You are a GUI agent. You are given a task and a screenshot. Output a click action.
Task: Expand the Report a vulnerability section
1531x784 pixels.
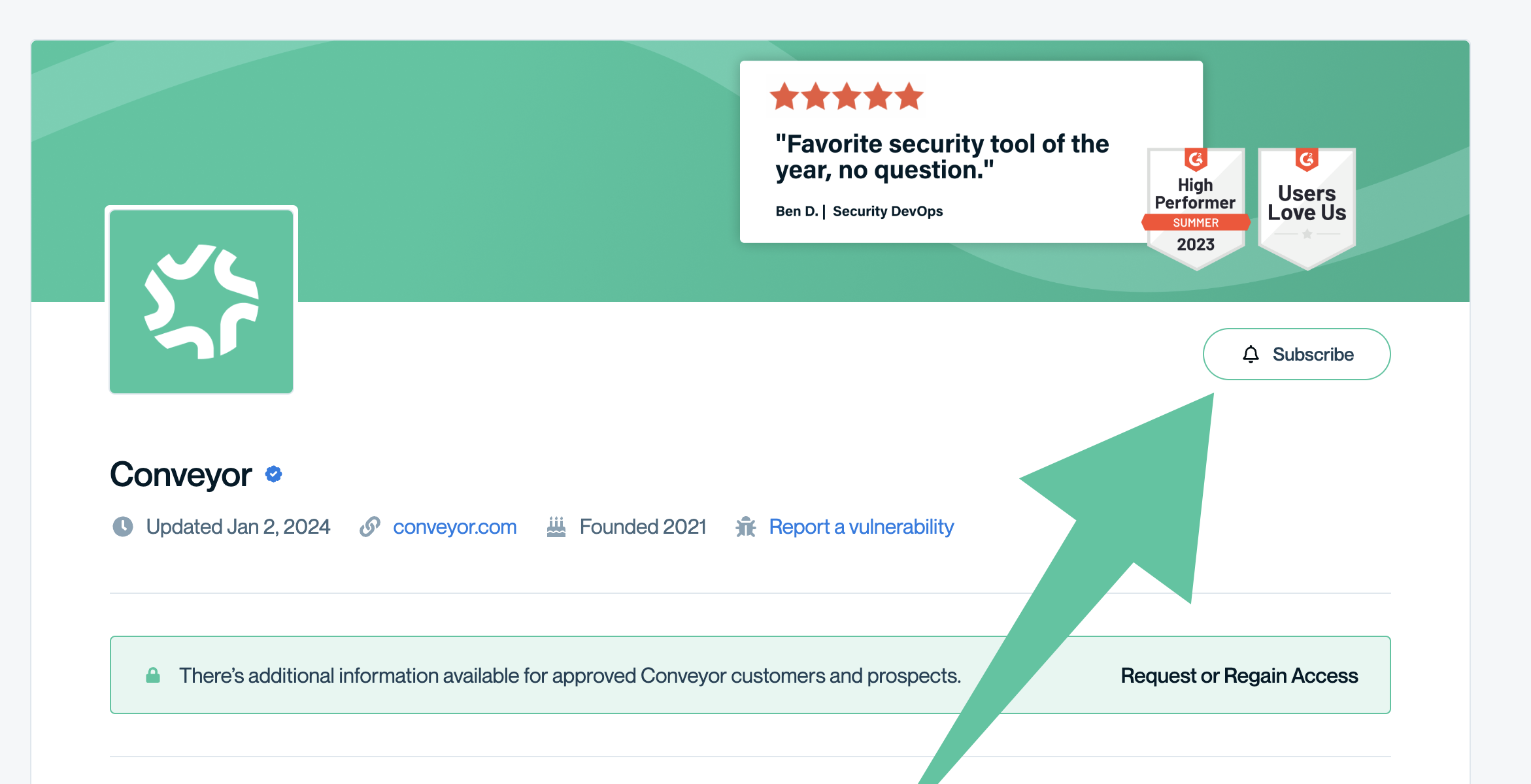861,525
